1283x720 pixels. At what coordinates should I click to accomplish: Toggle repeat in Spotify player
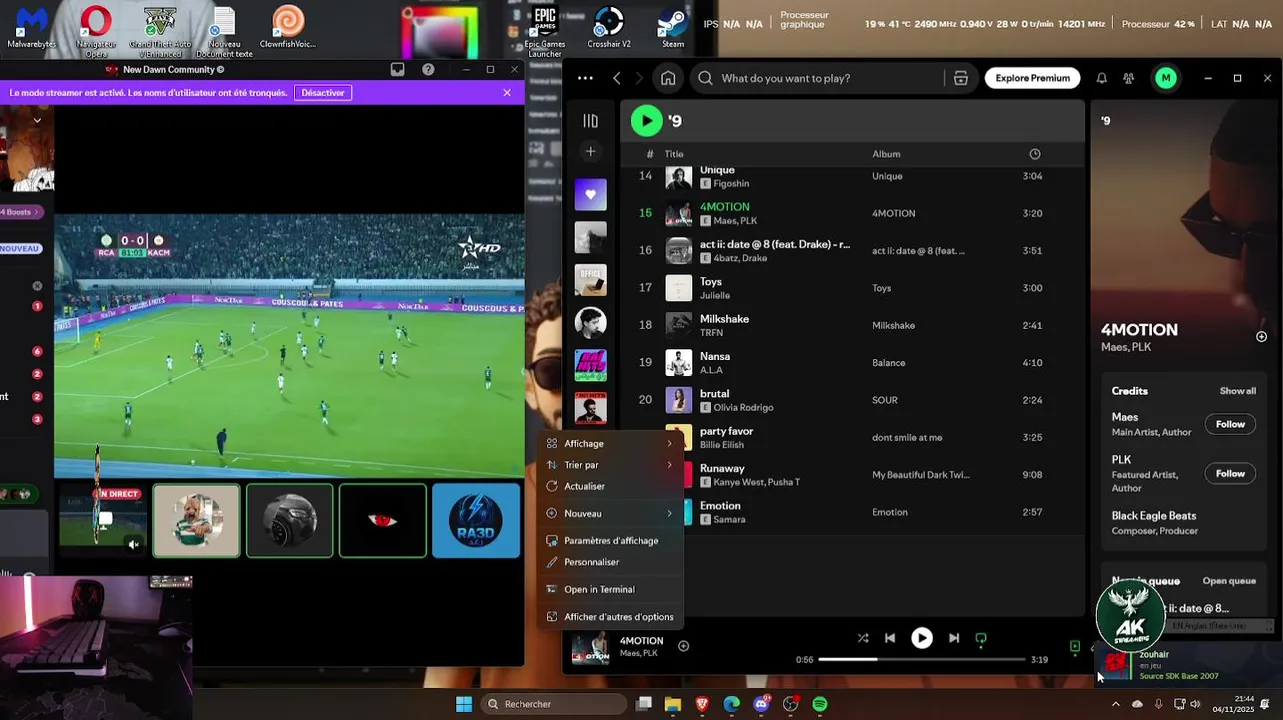click(981, 638)
